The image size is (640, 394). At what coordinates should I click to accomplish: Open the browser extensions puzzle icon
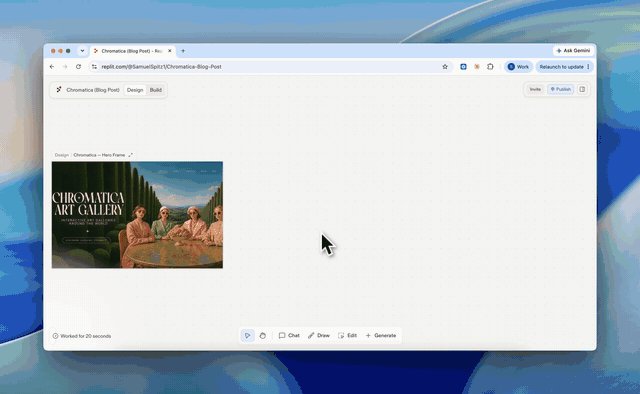[490, 67]
